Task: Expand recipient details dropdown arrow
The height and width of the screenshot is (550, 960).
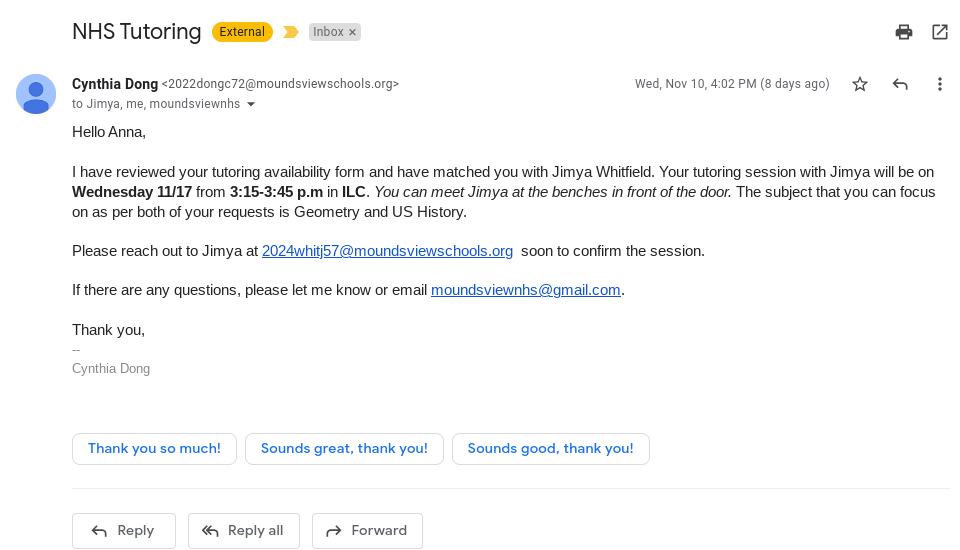Action: pyautogui.click(x=251, y=104)
